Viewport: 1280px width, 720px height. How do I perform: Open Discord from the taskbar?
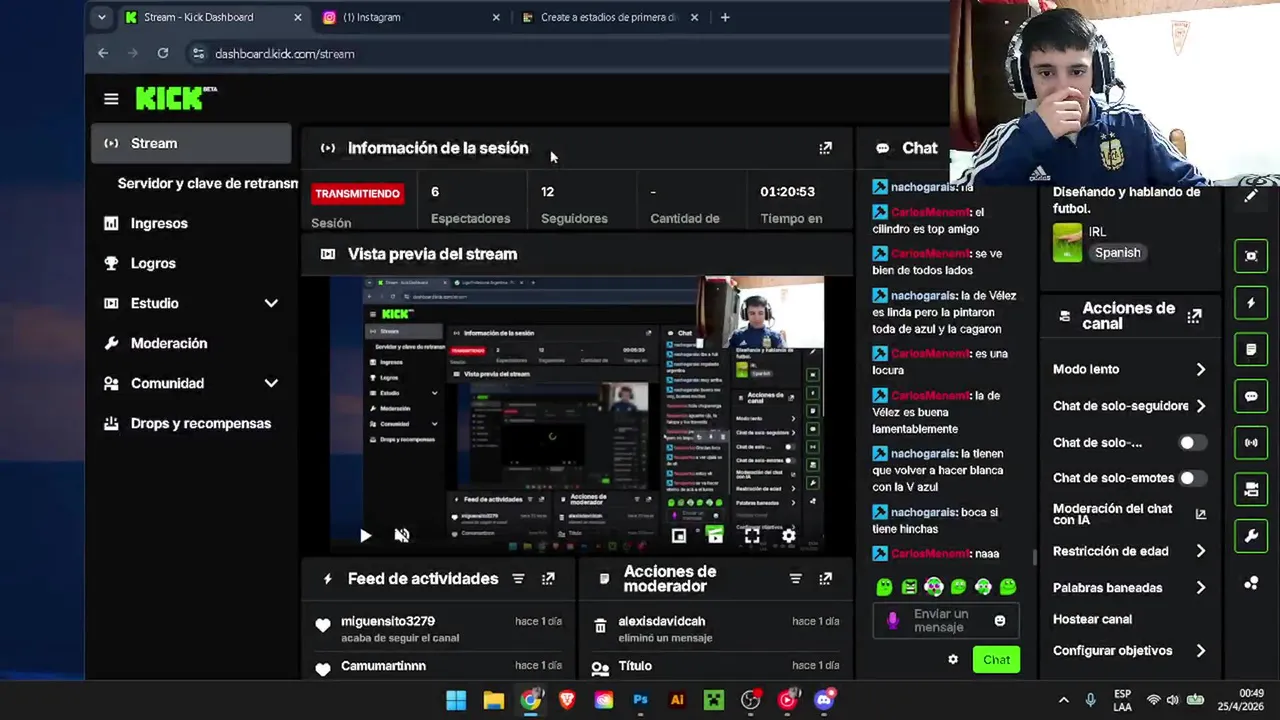pos(824,700)
